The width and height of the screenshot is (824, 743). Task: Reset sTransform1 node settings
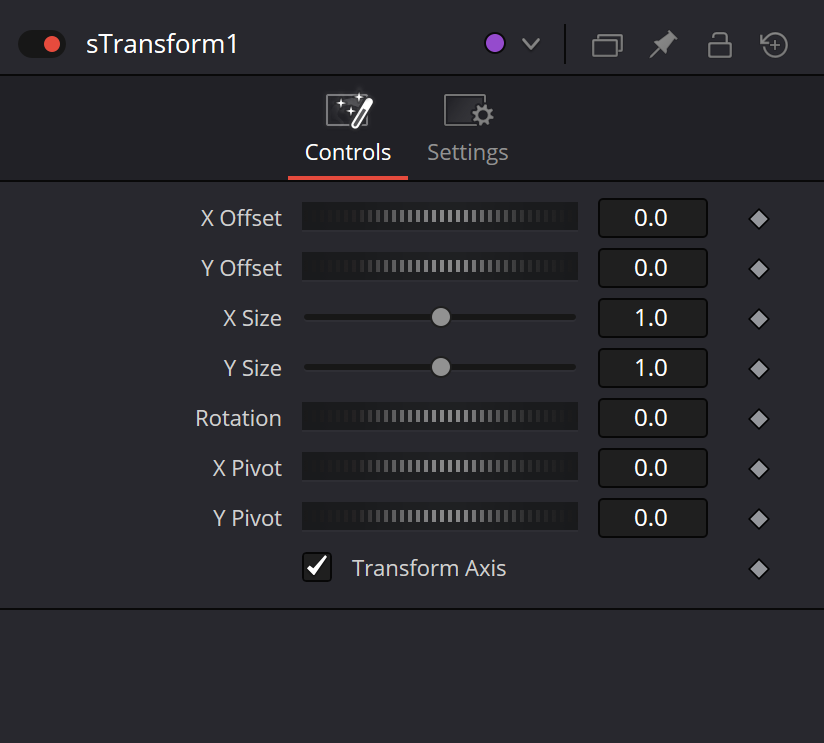[x=774, y=45]
